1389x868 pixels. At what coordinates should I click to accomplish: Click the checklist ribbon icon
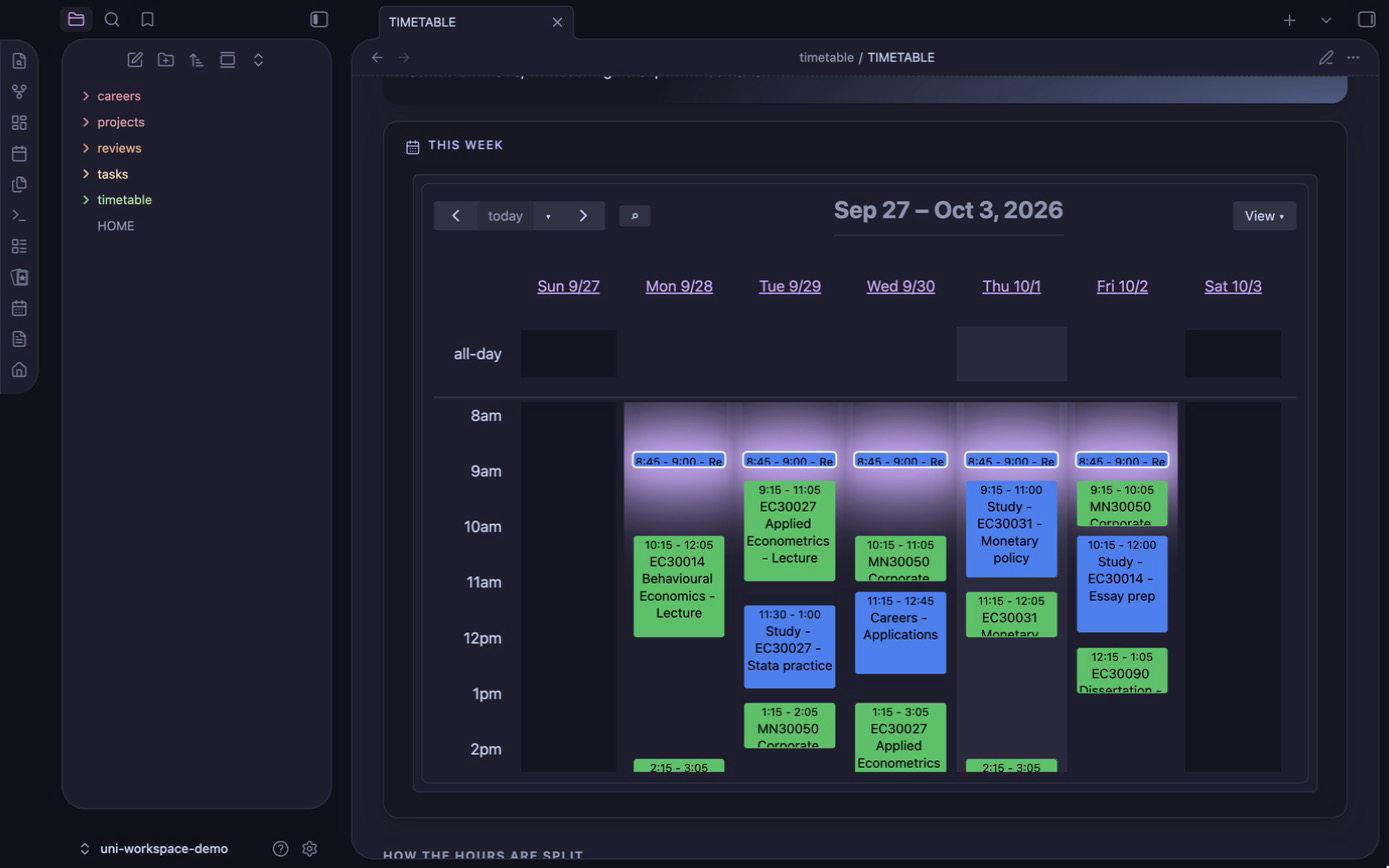click(x=19, y=246)
